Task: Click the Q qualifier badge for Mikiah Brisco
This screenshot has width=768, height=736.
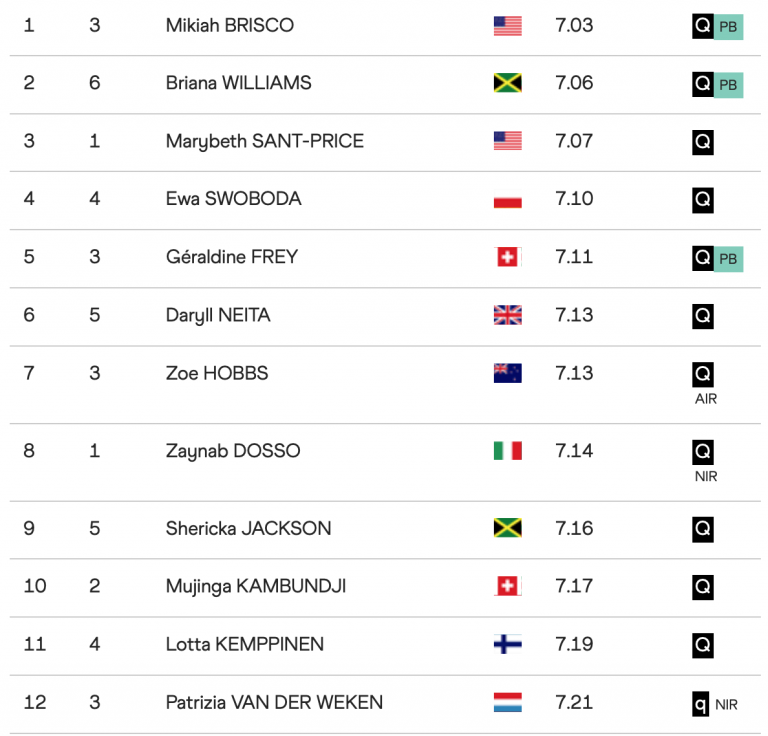Action: [703, 27]
